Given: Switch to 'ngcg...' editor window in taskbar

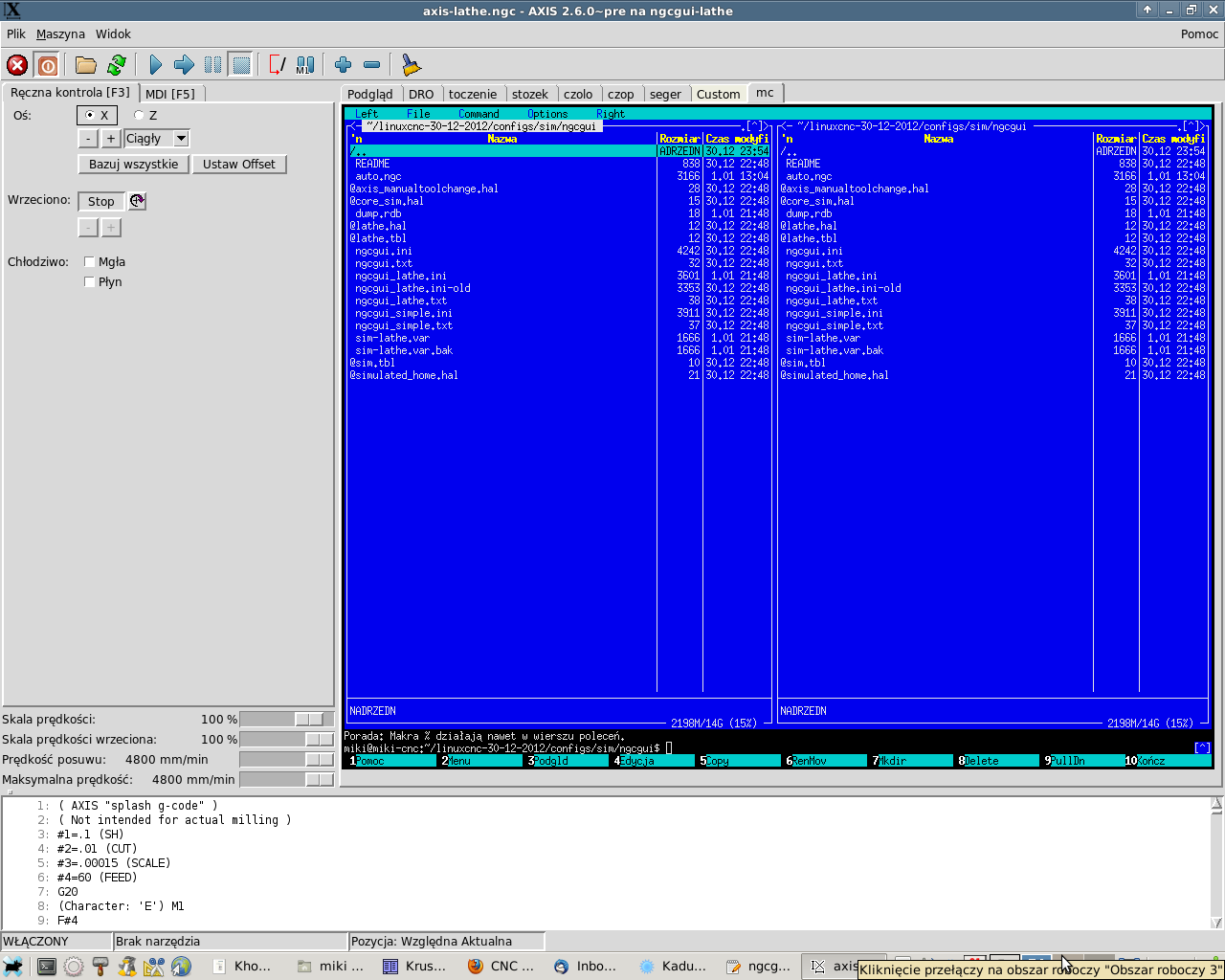Looking at the screenshot, I should pos(759,967).
